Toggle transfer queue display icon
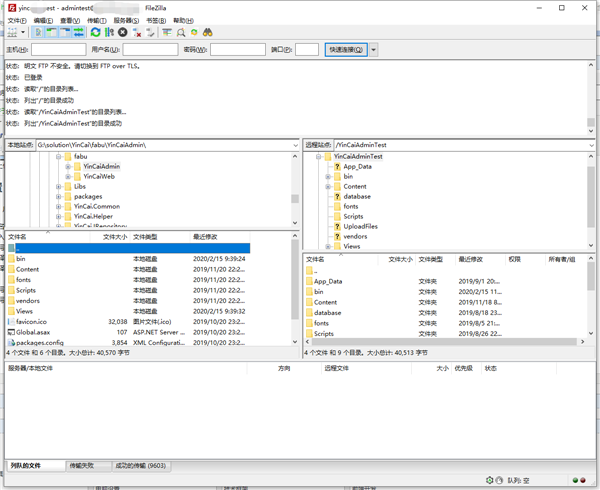 [x=79, y=32]
